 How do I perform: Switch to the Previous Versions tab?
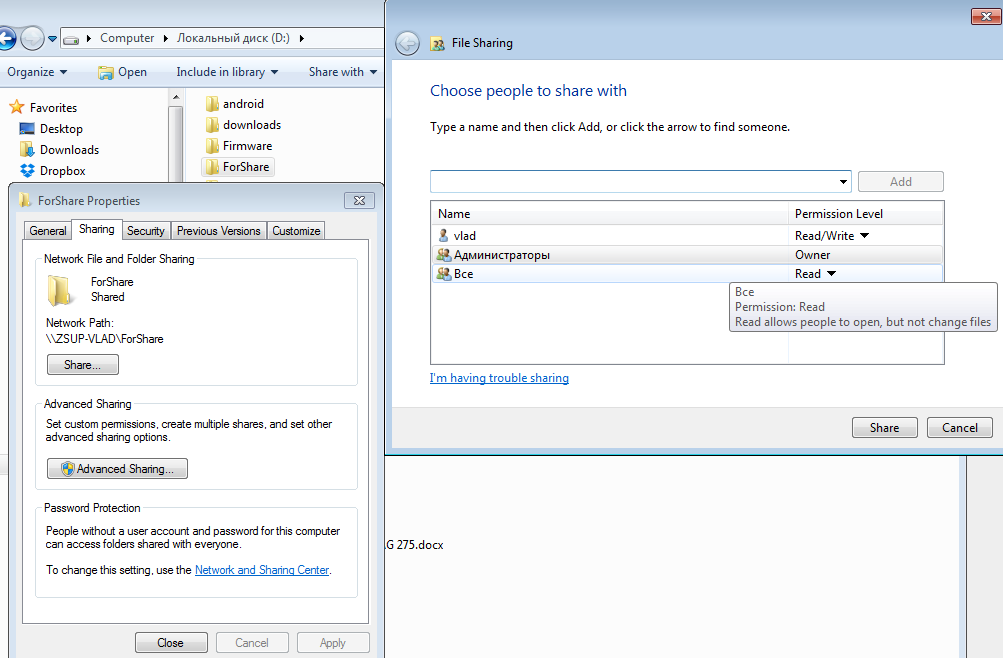218,231
